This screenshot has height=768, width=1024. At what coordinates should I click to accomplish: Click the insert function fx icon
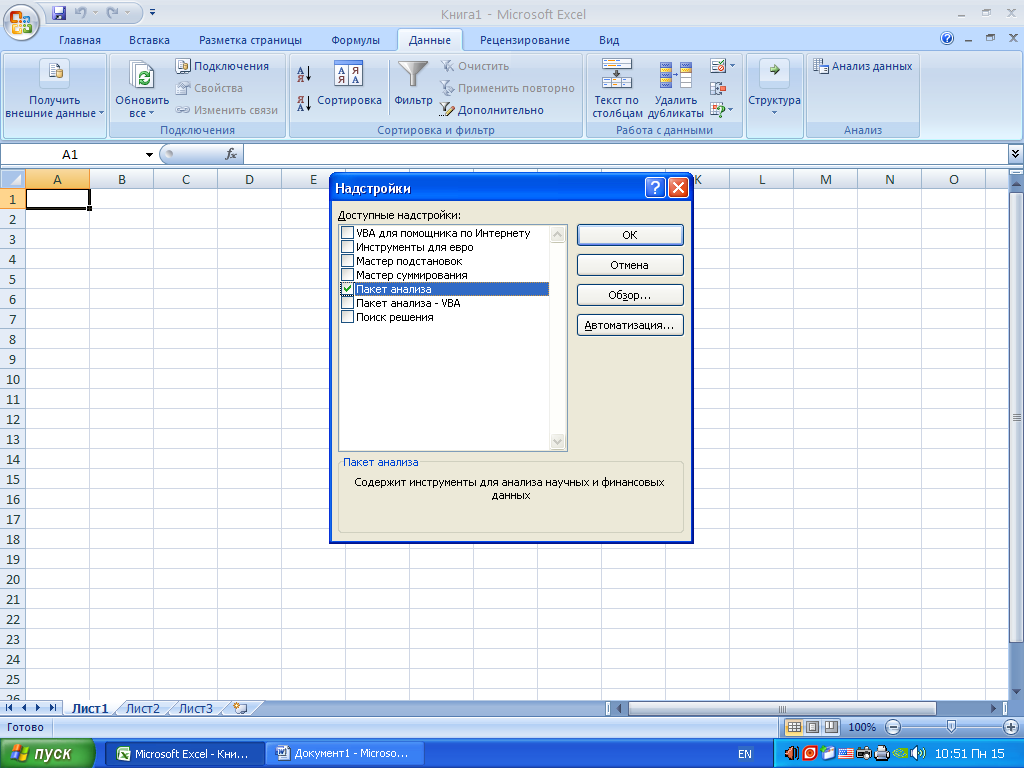(231, 154)
